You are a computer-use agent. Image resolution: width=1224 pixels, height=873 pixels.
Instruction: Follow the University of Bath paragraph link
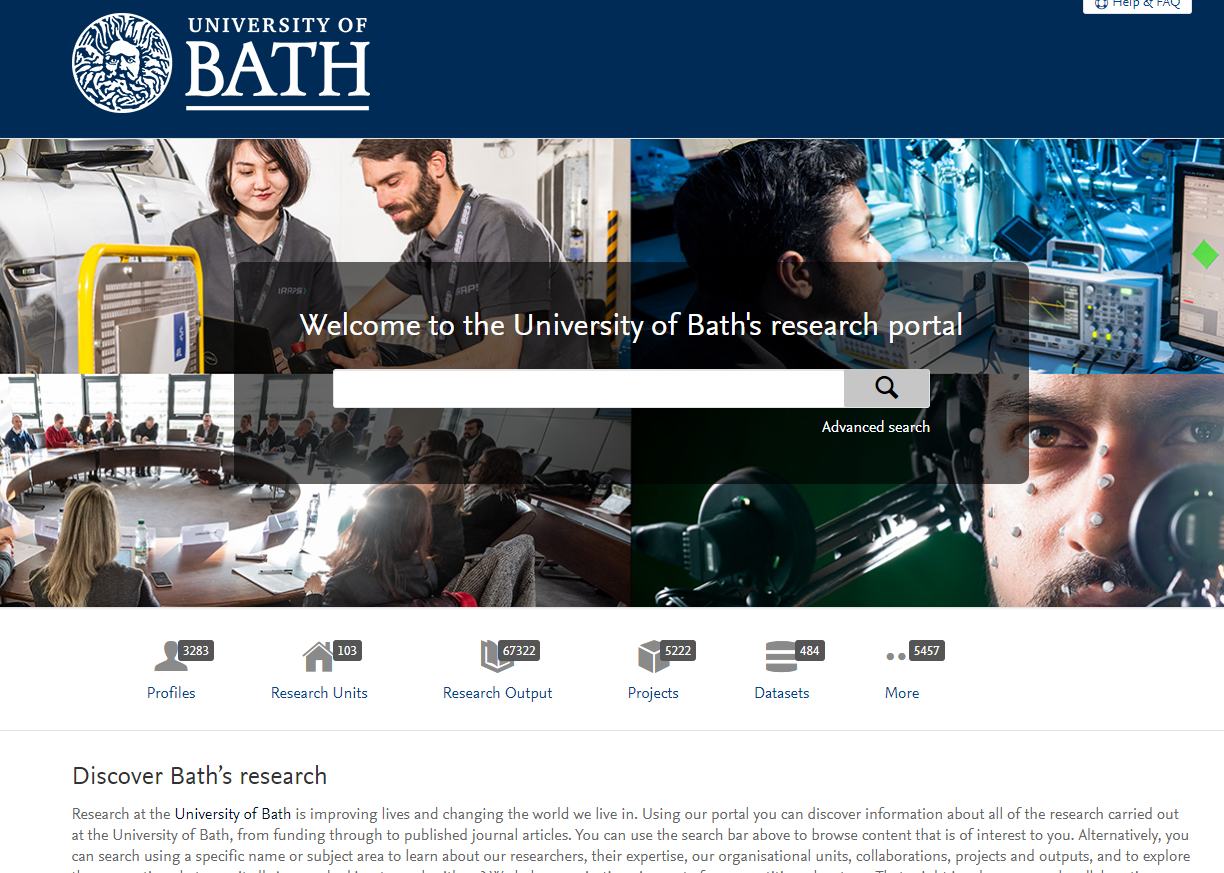233,814
